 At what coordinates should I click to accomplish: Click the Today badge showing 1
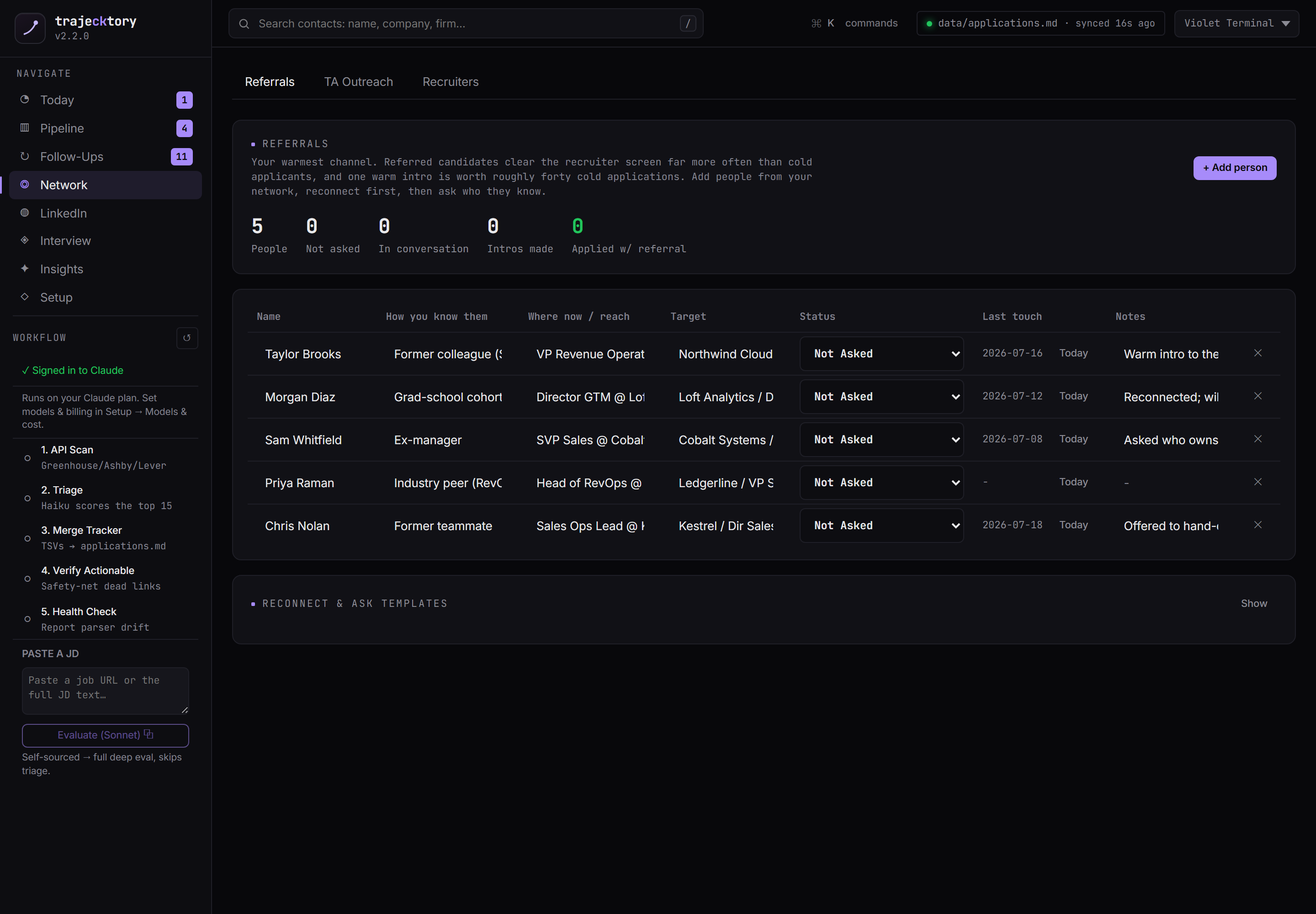(x=185, y=100)
